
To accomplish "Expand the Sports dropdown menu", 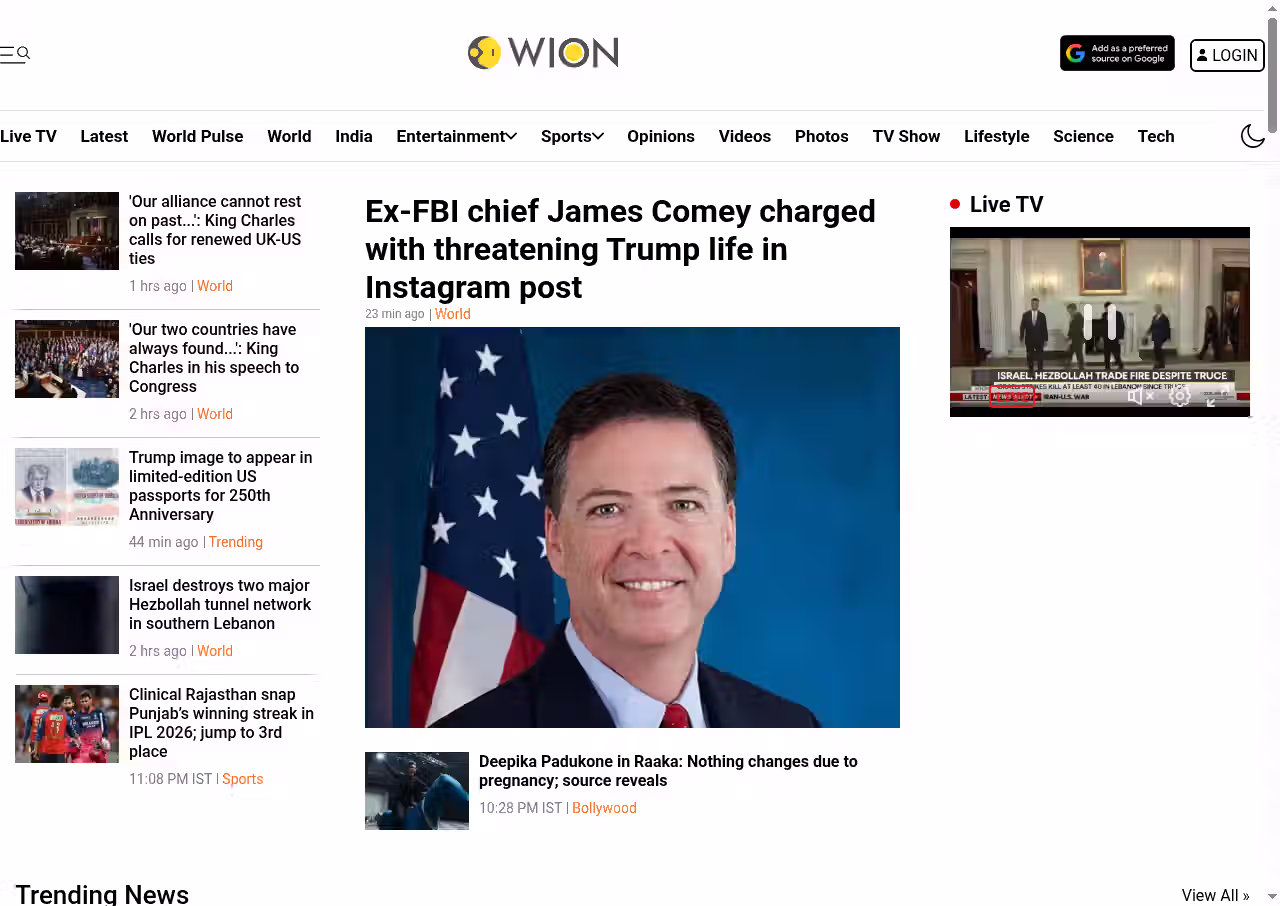I will click(572, 136).
